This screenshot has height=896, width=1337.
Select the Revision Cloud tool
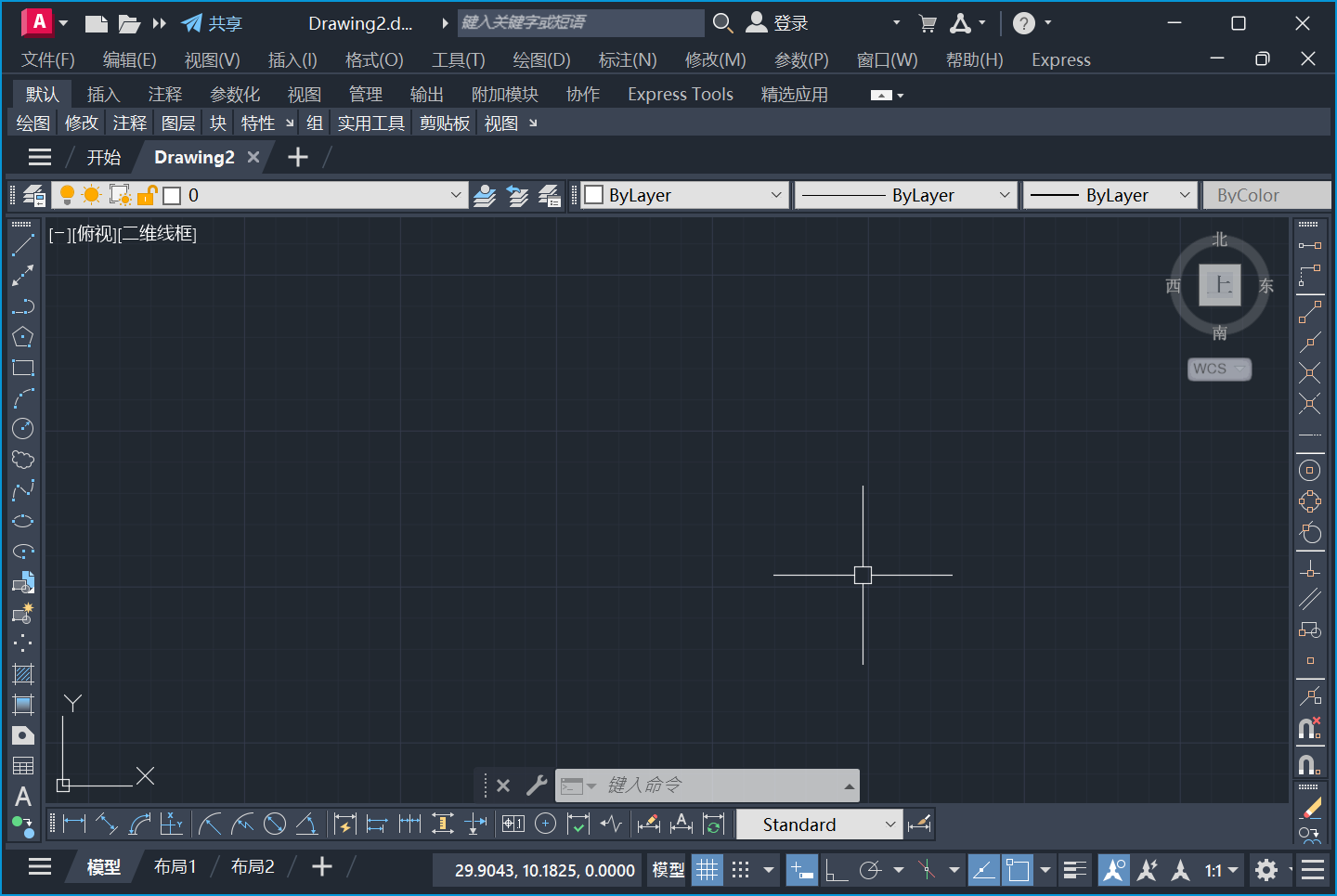[x=23, y=460]
